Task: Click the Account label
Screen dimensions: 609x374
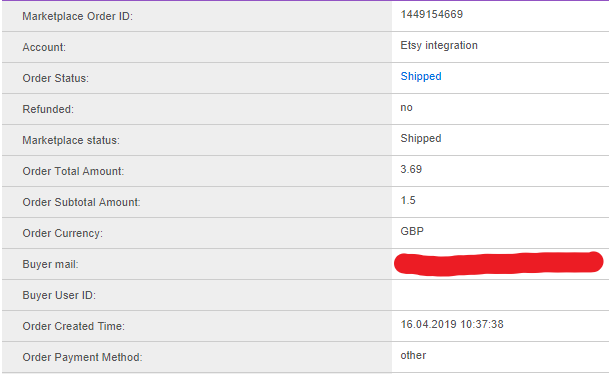Action: (44, 47)
